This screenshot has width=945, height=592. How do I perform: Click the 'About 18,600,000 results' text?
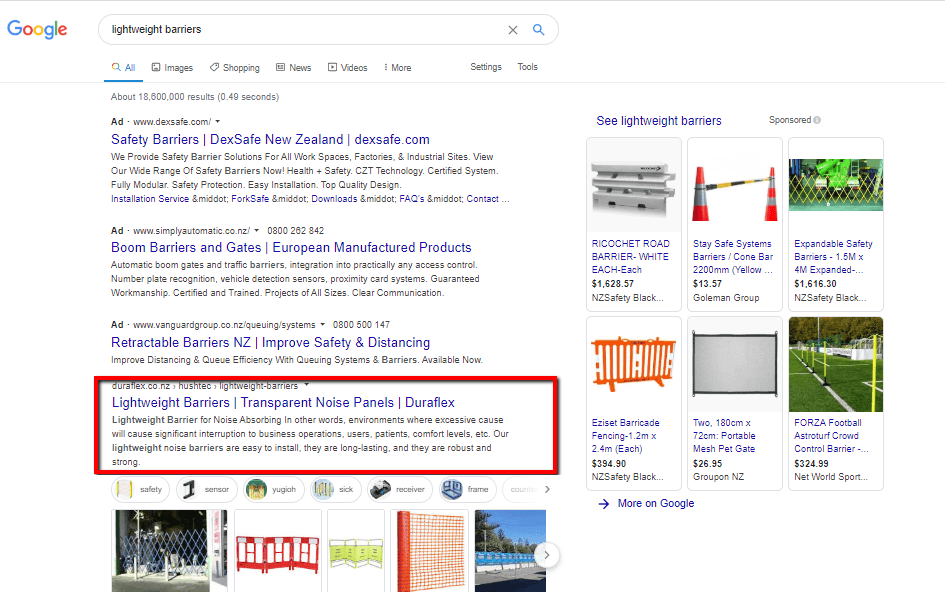click(195, 96)
